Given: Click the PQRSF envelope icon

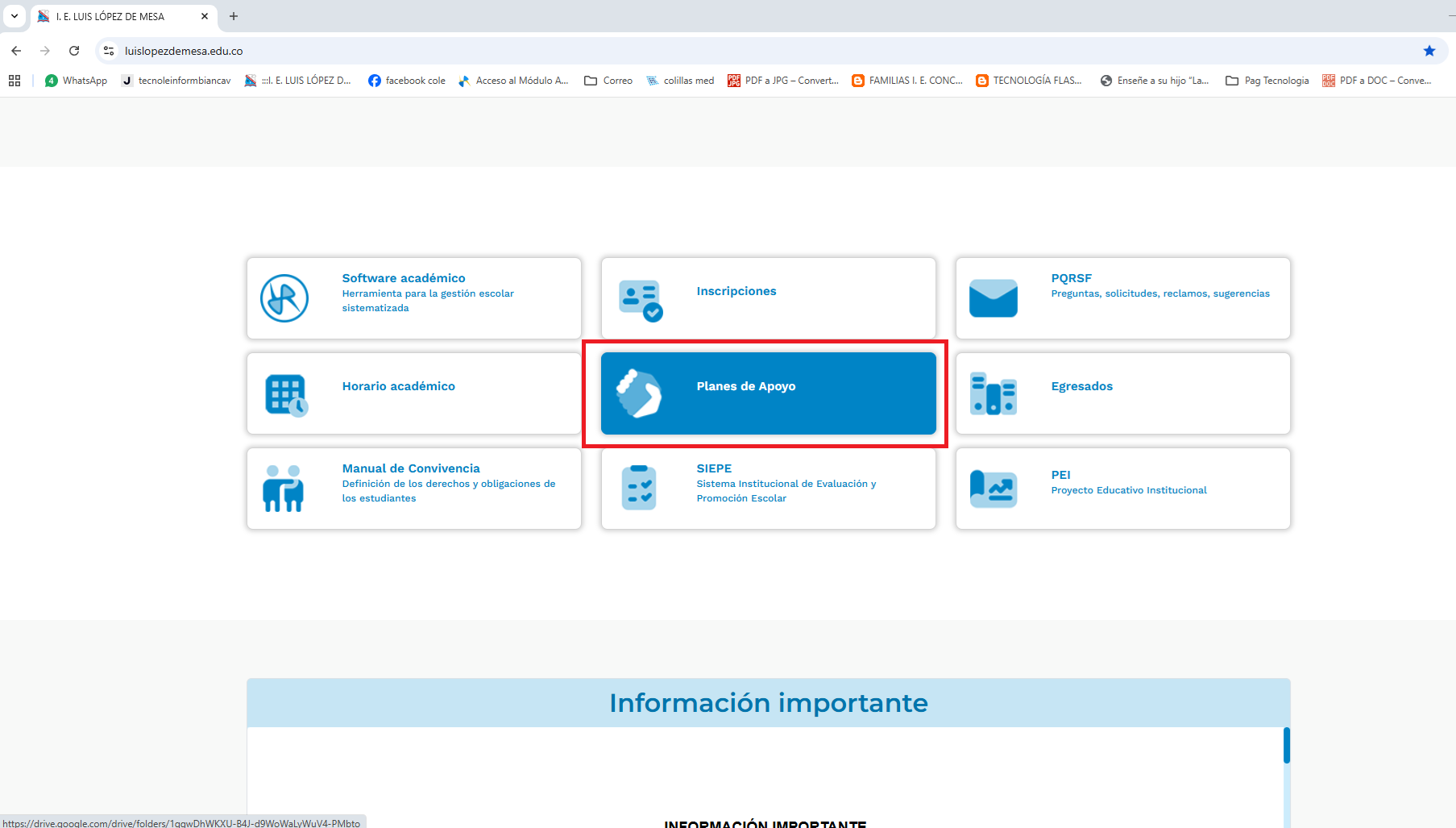Looking at the screenshot, I should (993, 298).
